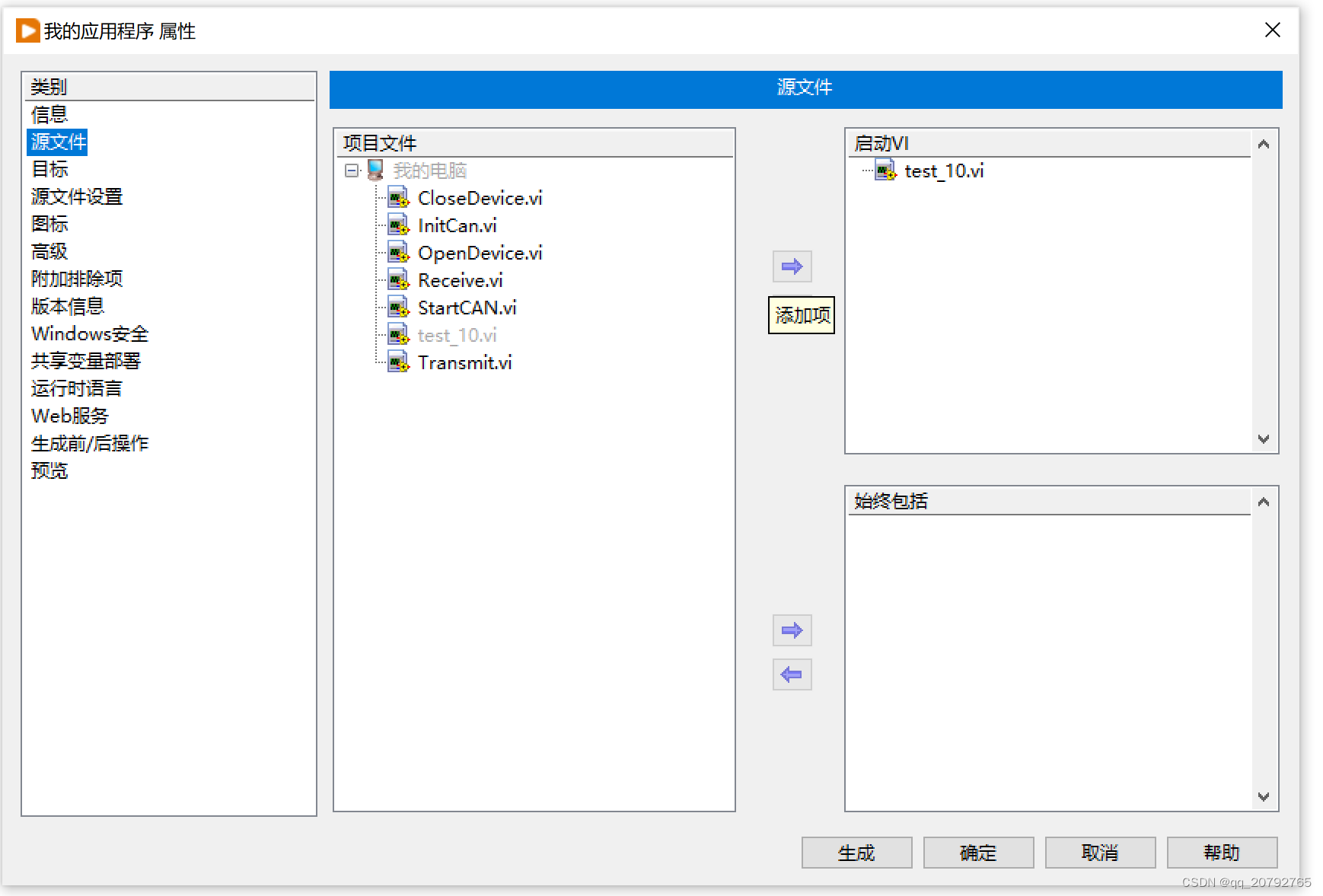Click the left arrow below 始终包括
Image resolution: width=1323 pixels, height=896 pixels.
pos(792,674)
